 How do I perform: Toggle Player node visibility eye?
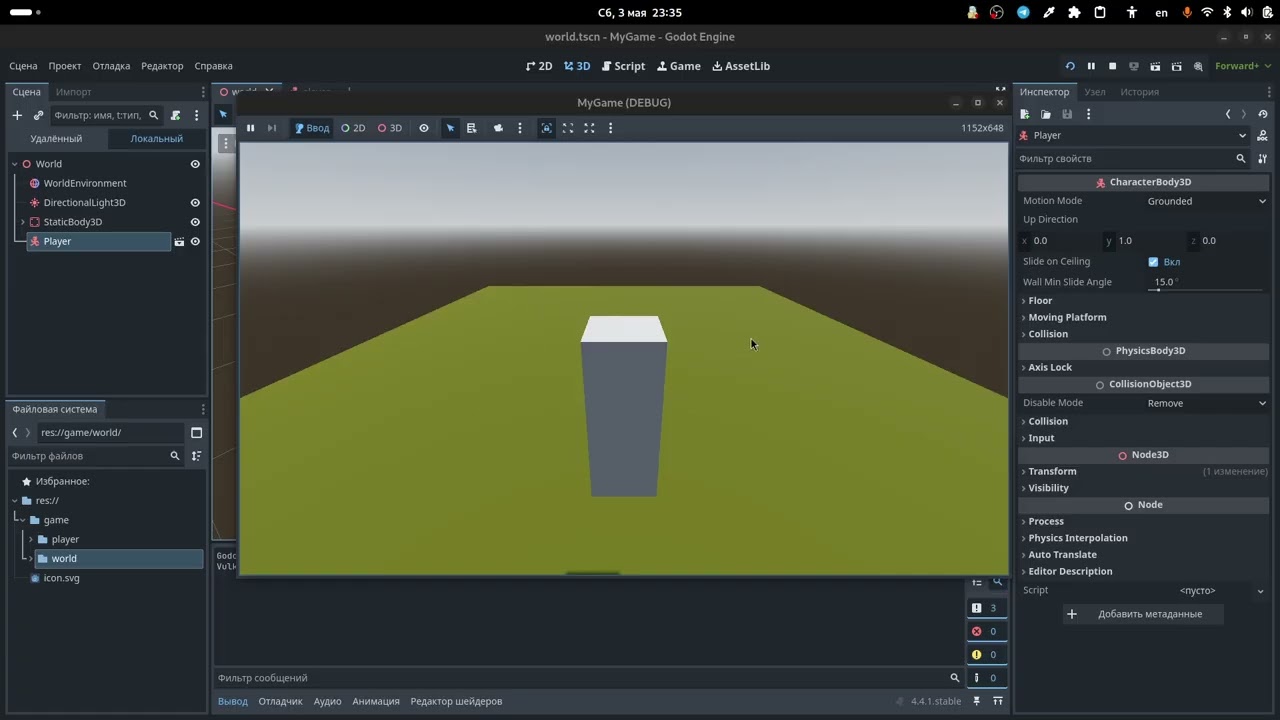click(195, 241)
